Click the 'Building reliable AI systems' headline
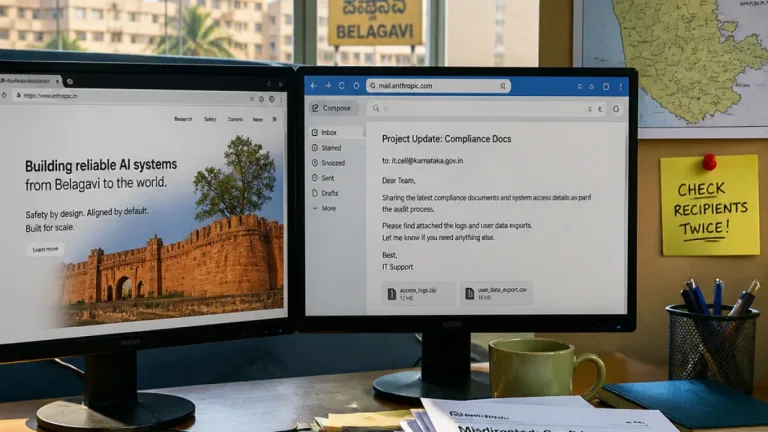This screenshot has width=768, height=432. [x=101, y=166]
